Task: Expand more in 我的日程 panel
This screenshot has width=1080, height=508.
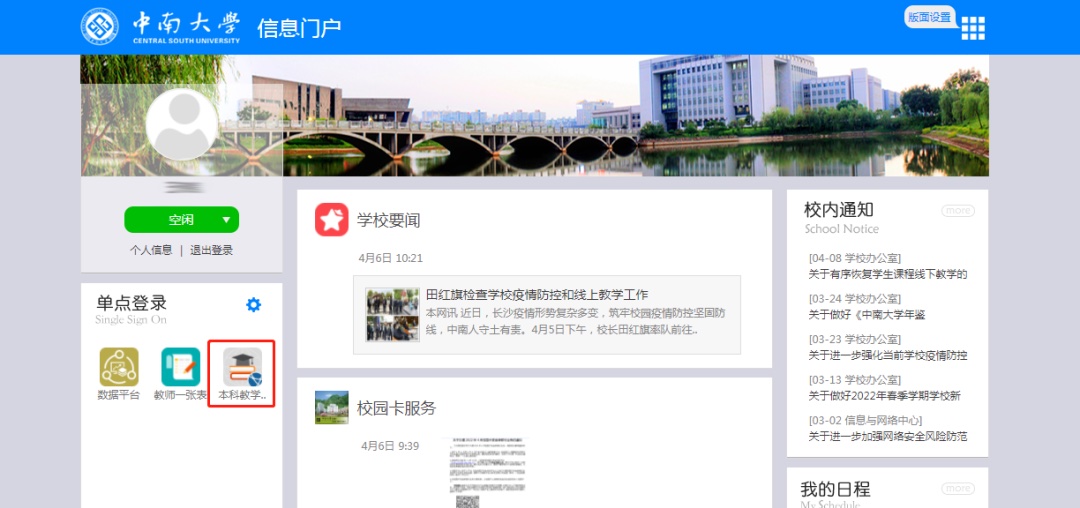Action: coord(957,489)
